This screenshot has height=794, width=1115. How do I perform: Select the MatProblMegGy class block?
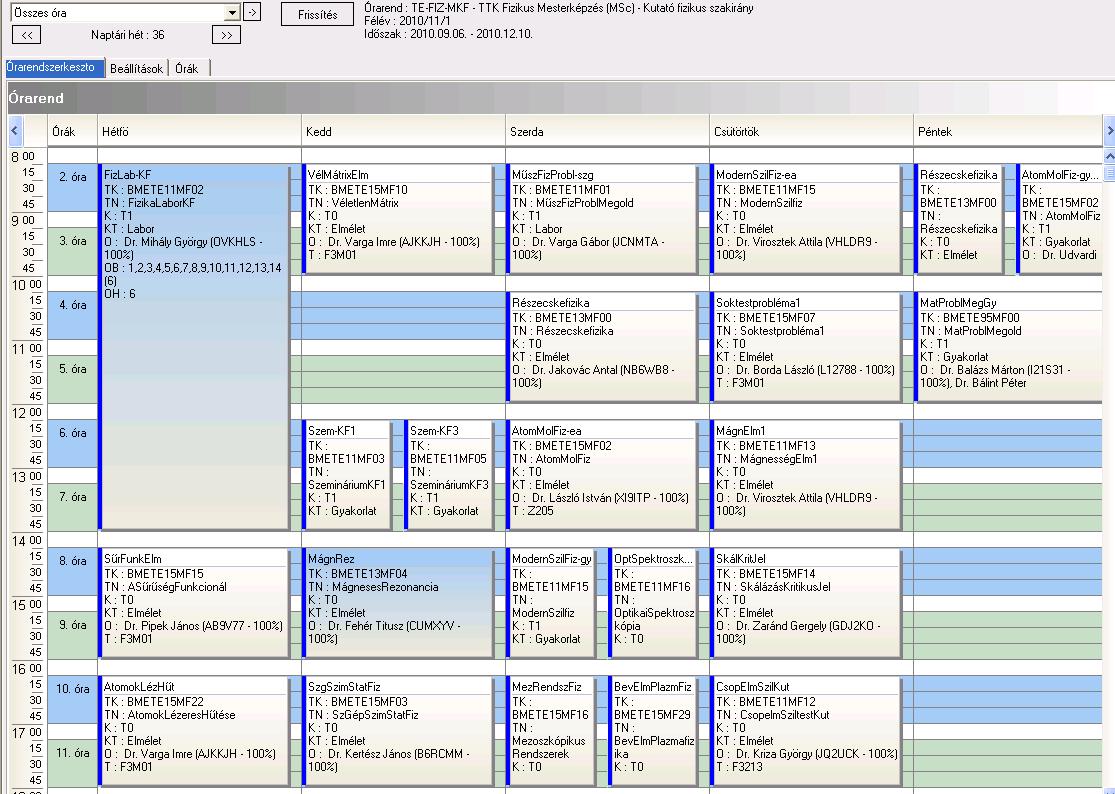(x=1009, y=348)
